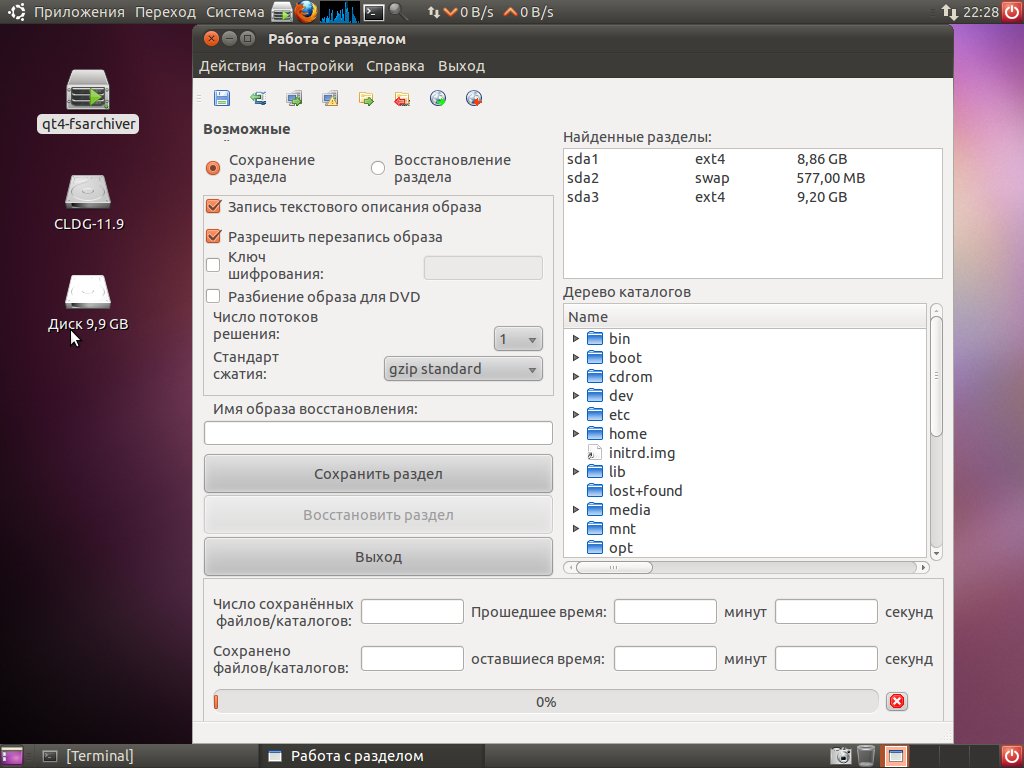Expand the home folder node
The width and height of the screenshot is (1024, 768).
[x=576, y=434]
